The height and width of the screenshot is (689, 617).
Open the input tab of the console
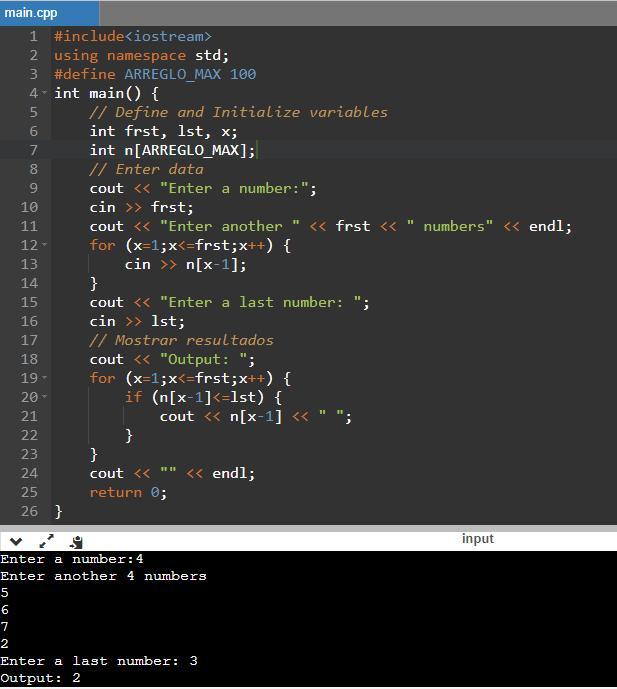point(478,539)
